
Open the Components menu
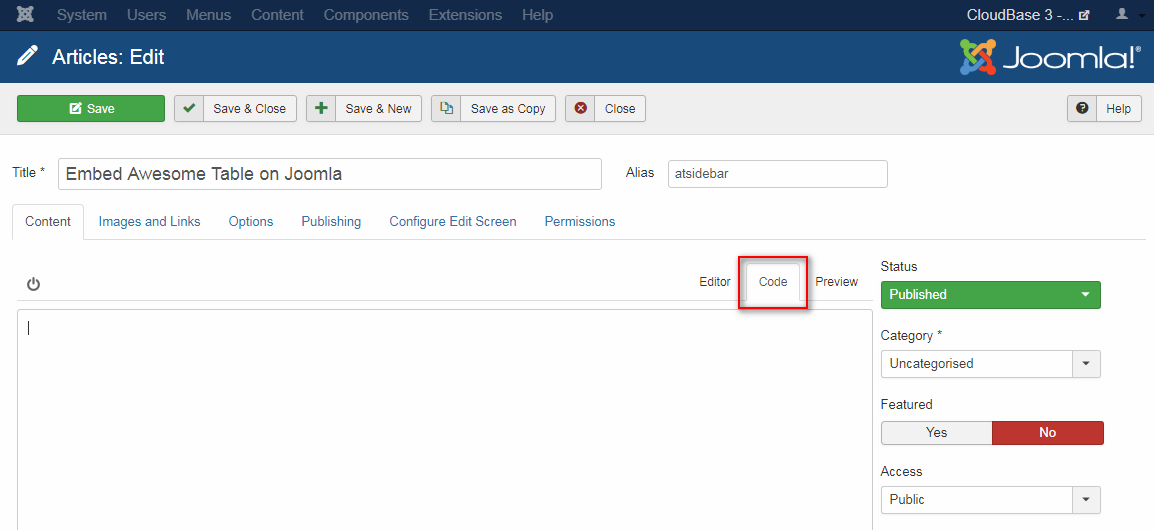coord(366,15)
